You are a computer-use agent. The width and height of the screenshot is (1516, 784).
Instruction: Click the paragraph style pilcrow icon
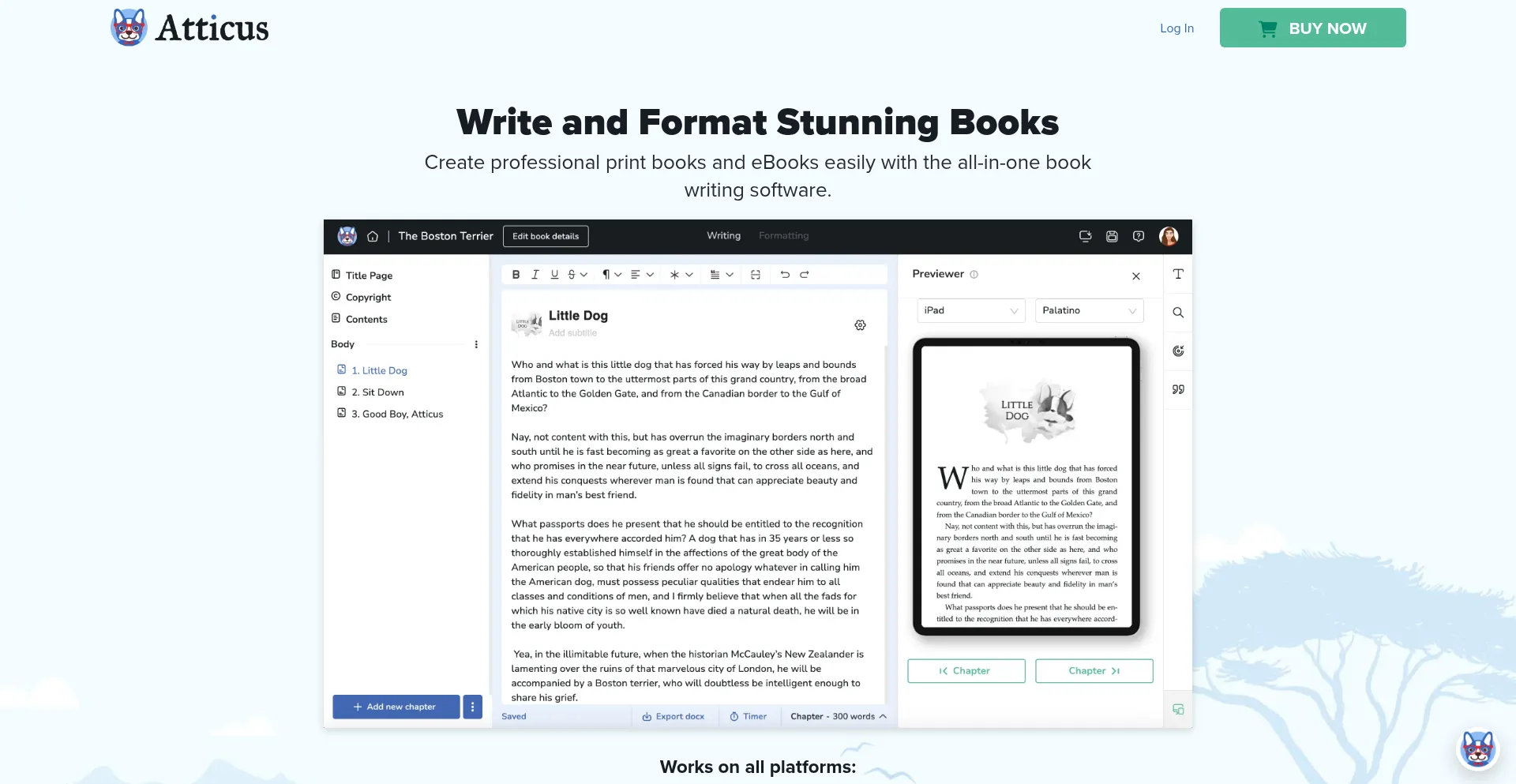click(606, 275)
